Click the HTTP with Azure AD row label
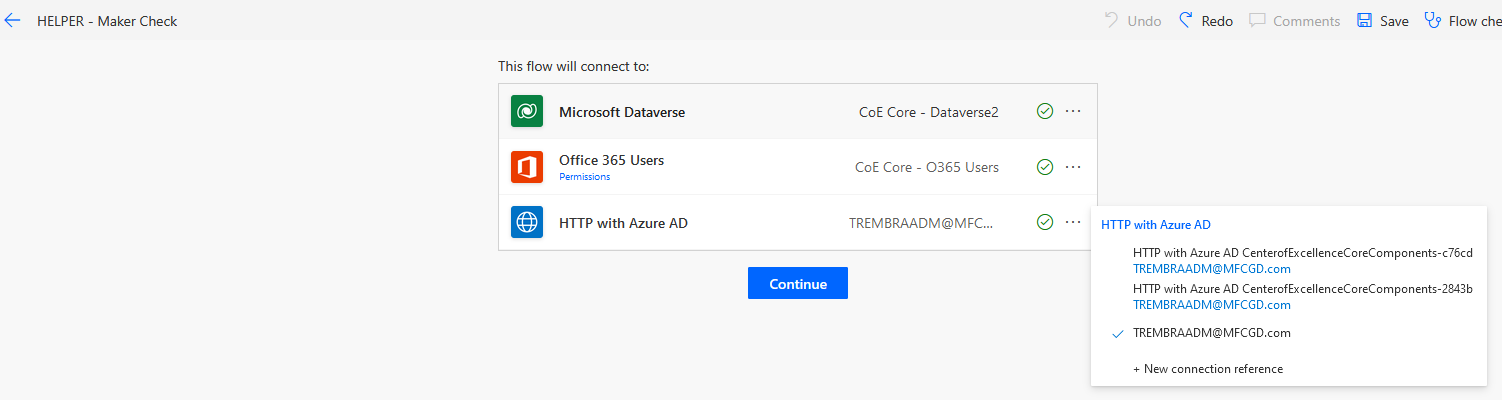Viewport: 1502px width, 400px height. [x=623, y=223]
